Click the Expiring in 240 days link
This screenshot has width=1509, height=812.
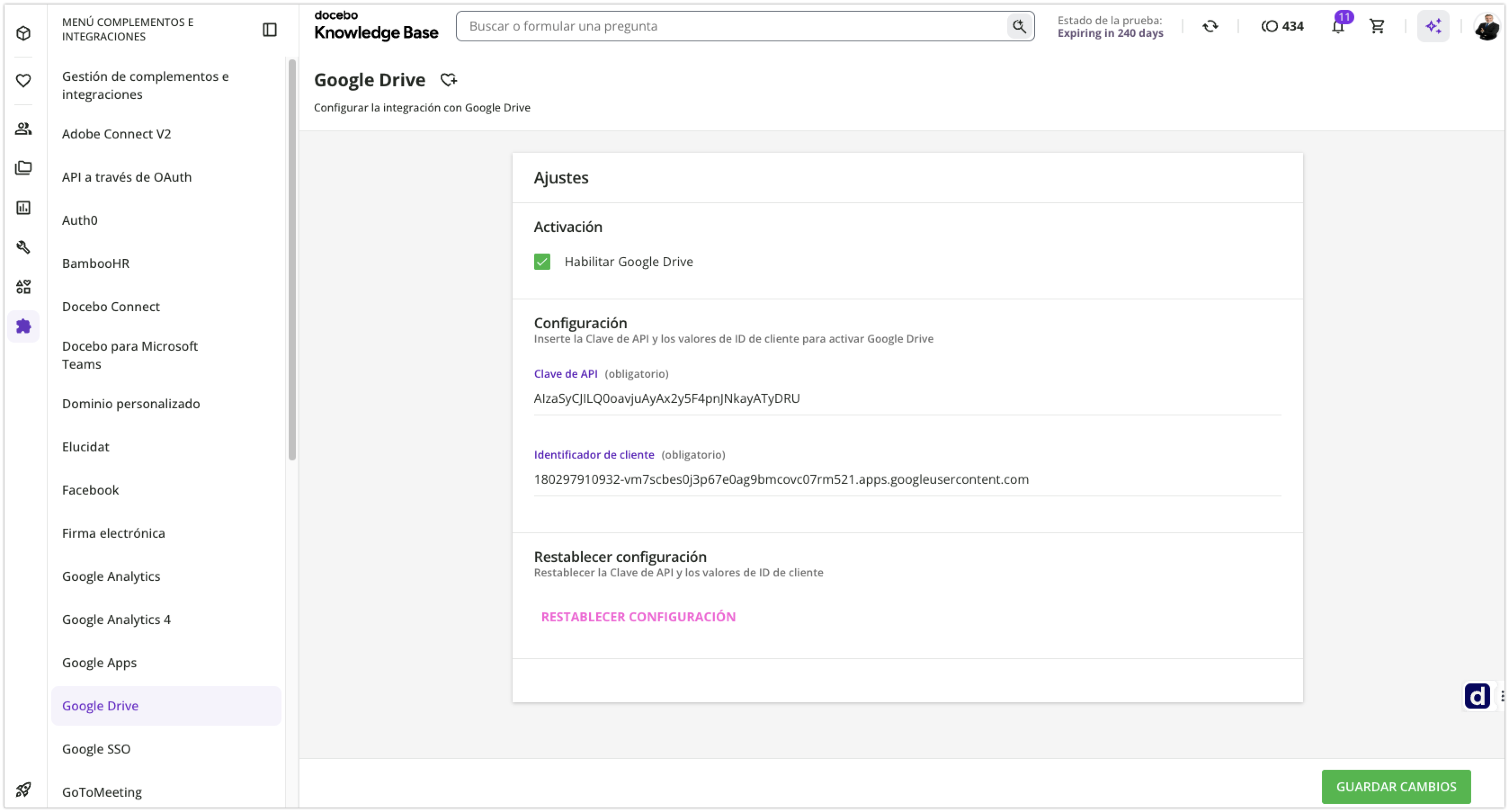(1110, 33)
